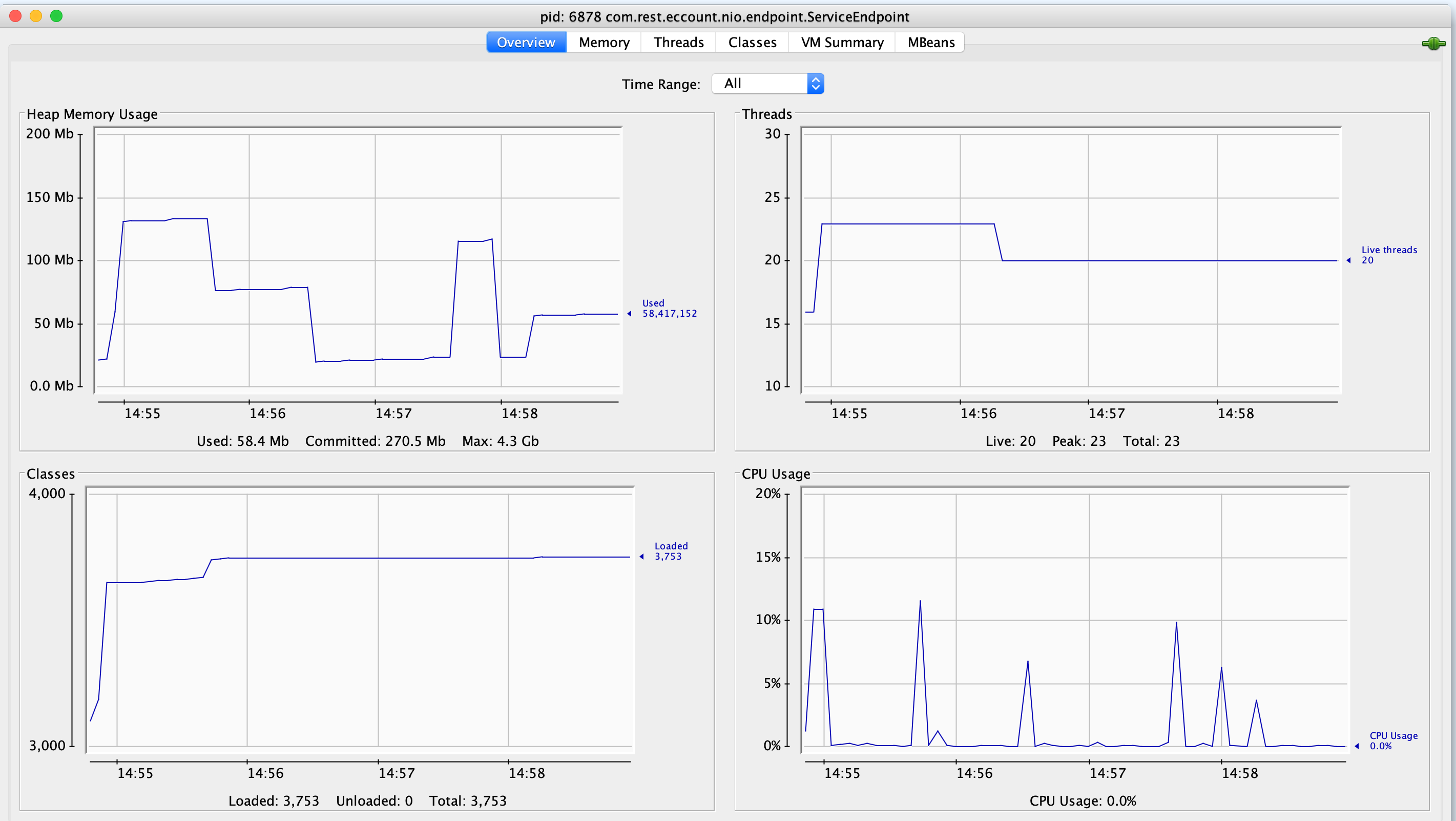
Task: Open the MBeans tab
Action: pos(930,43)
